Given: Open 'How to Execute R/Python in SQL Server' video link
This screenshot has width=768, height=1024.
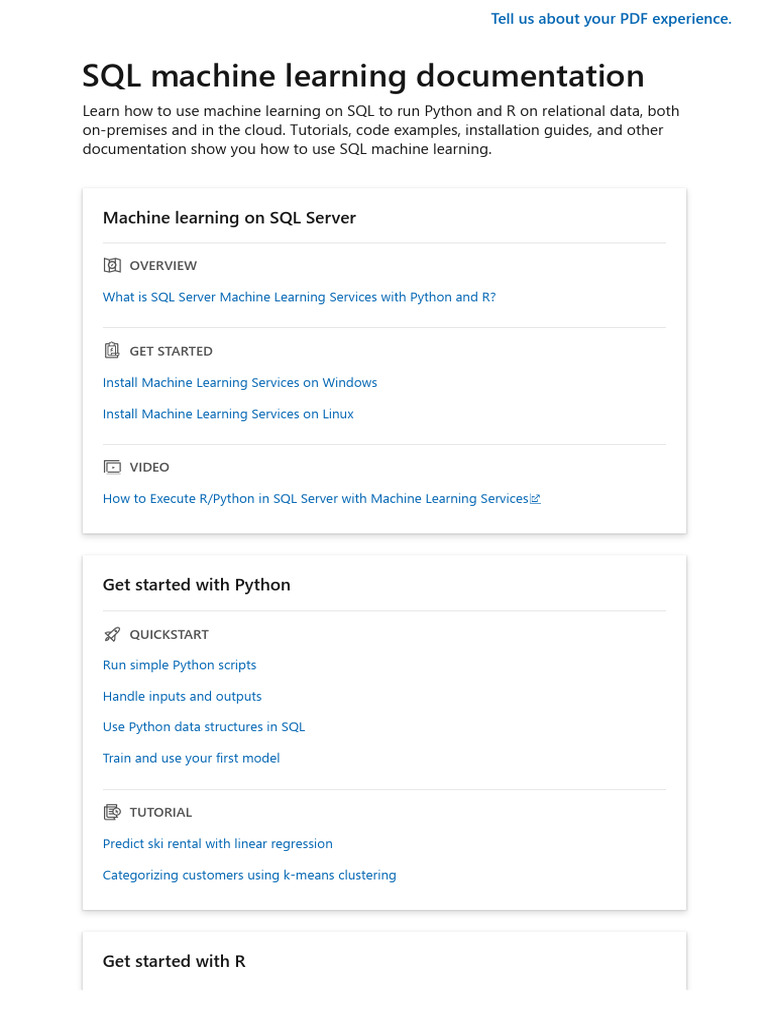Looking at the screenshot, I should click(315, 499).
